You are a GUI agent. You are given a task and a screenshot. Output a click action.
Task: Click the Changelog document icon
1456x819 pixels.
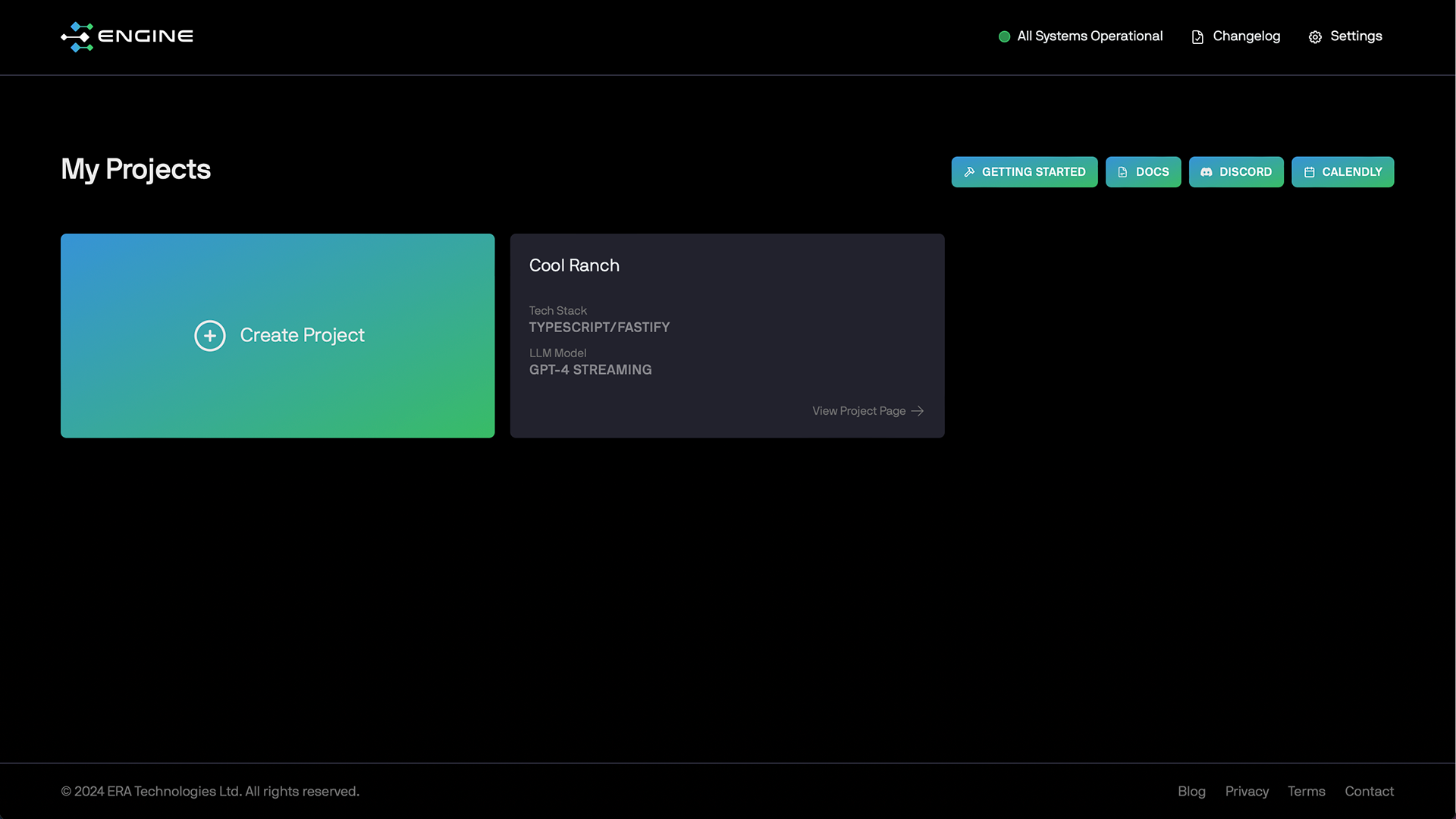1197,37
